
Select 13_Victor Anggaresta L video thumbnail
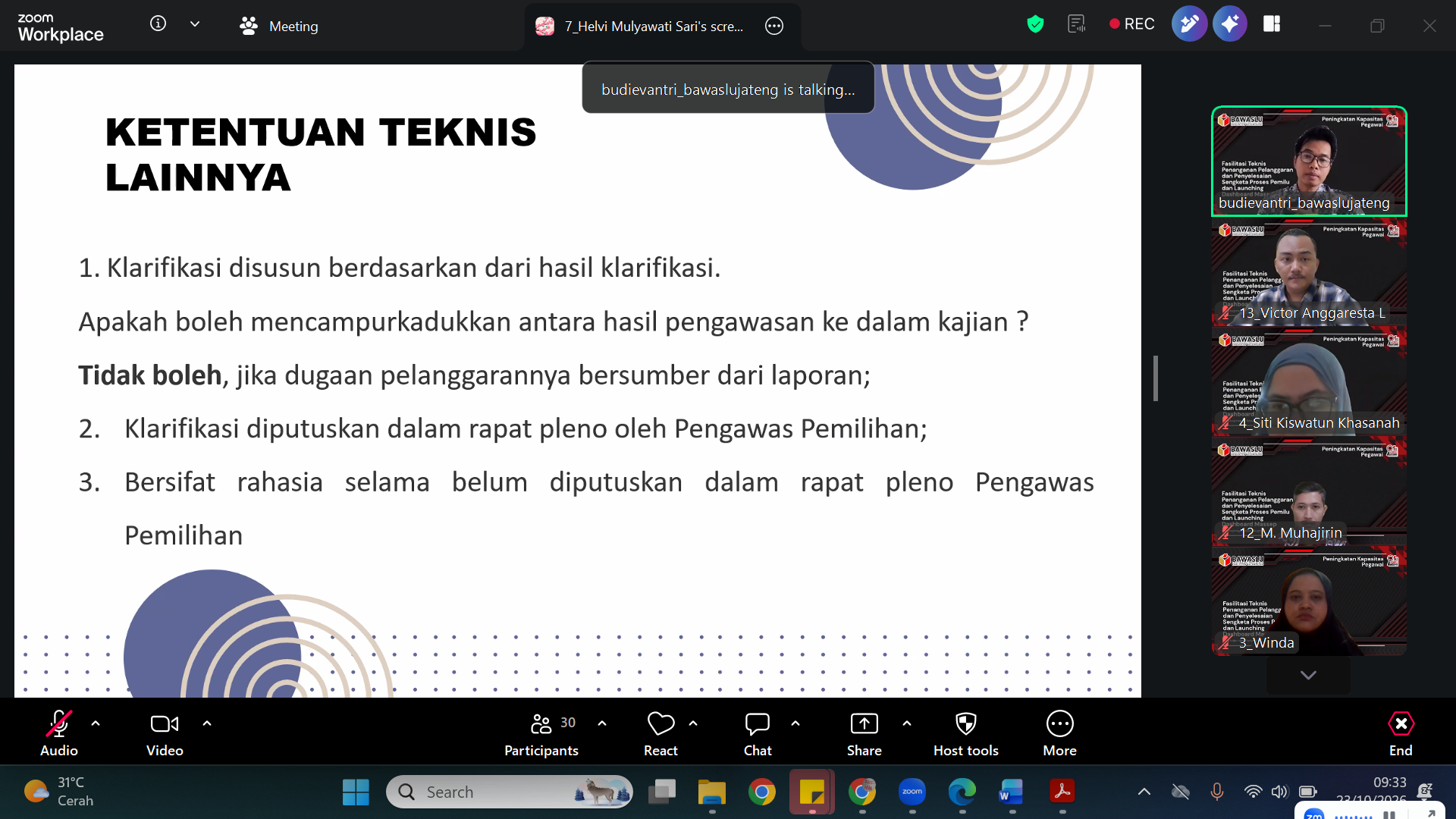coord(1309,271)
